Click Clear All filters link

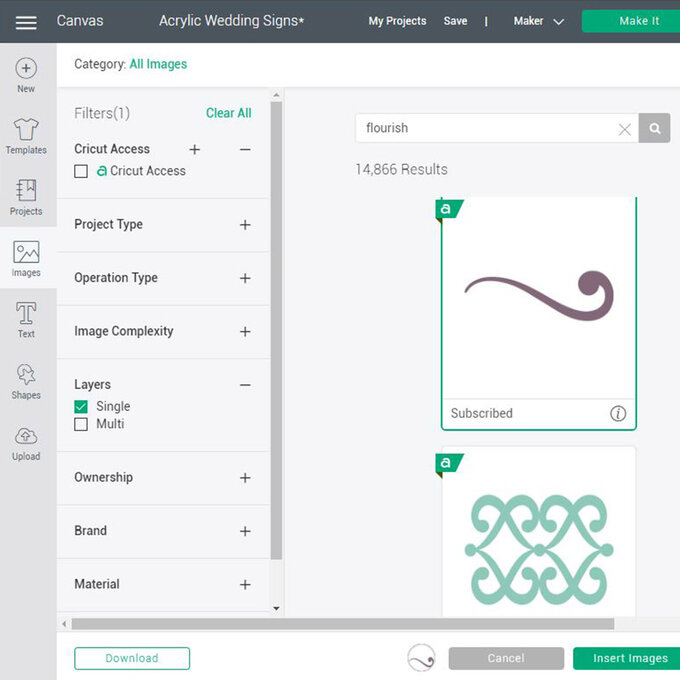tap(228, 113)
